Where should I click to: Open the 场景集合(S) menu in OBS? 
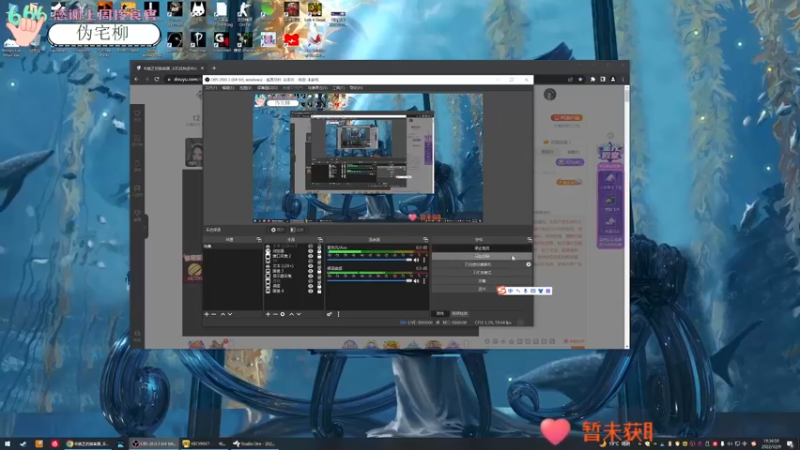317,88
